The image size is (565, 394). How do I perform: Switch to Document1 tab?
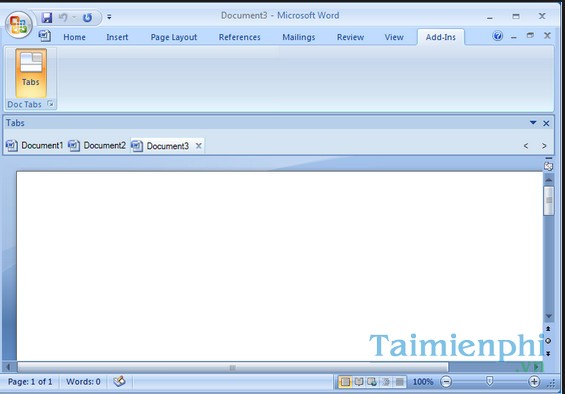point(35,146)
